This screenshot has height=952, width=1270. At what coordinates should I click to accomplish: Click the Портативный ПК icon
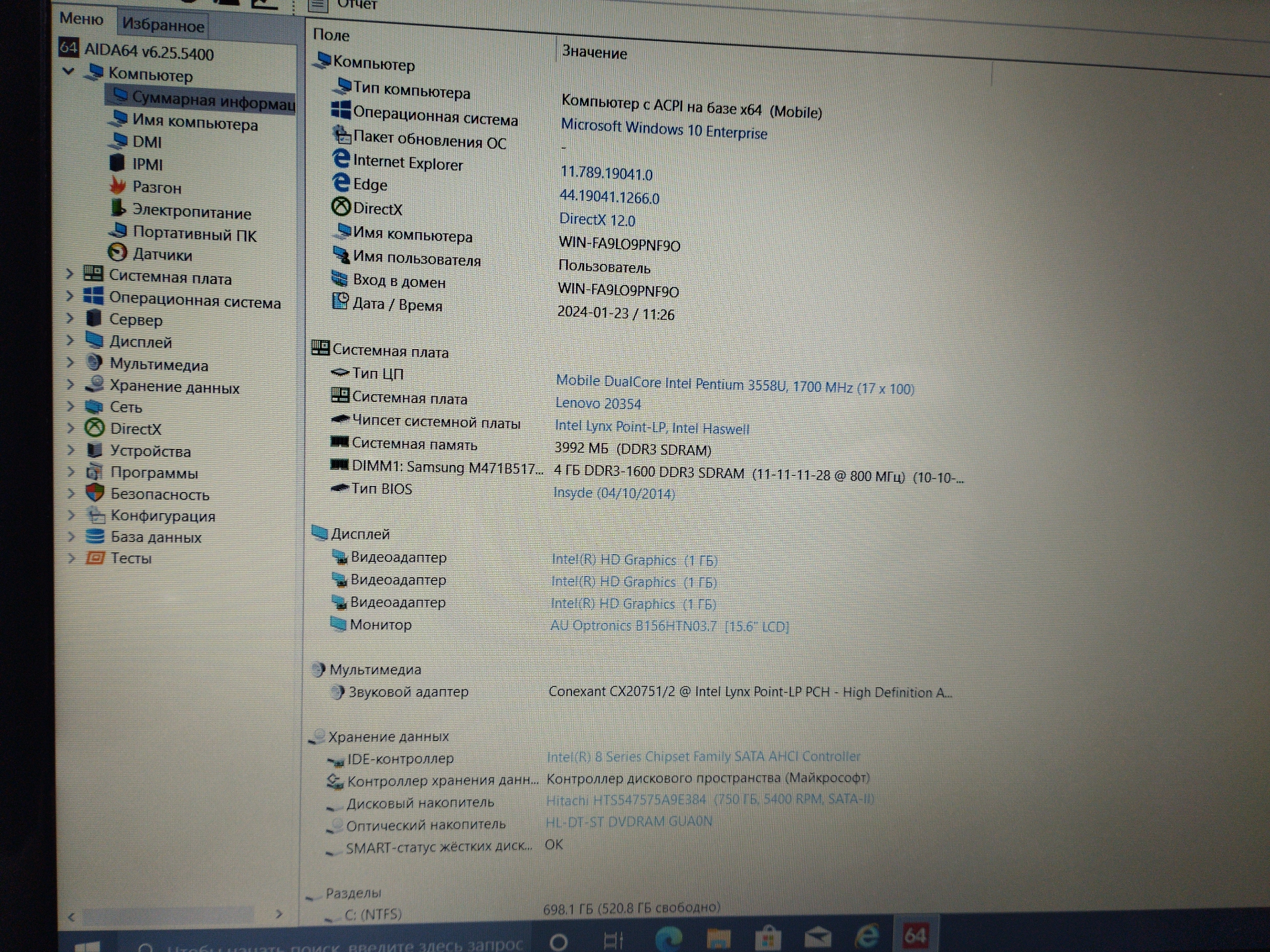click(x=118, y=231)
